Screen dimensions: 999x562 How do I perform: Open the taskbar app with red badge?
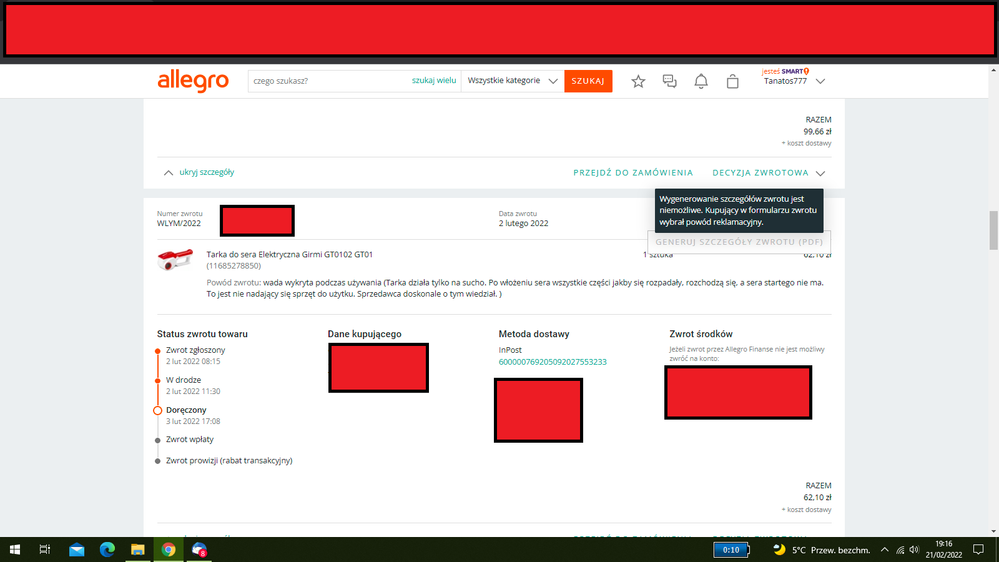(x=199, y=549)
